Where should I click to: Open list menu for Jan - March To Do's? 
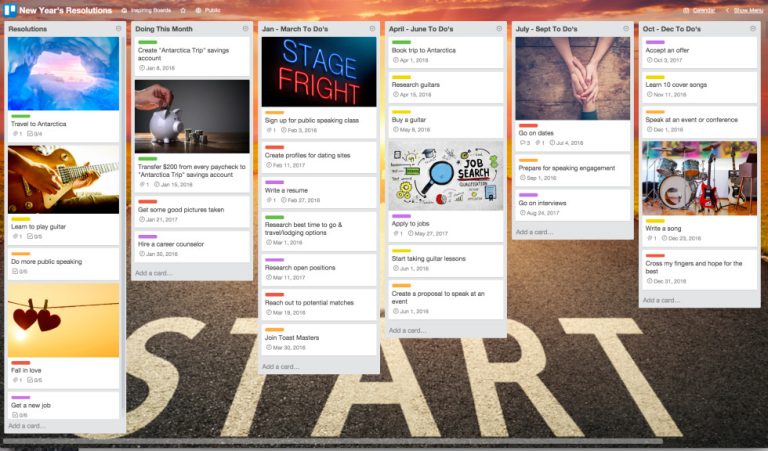[x=372, y=29]
